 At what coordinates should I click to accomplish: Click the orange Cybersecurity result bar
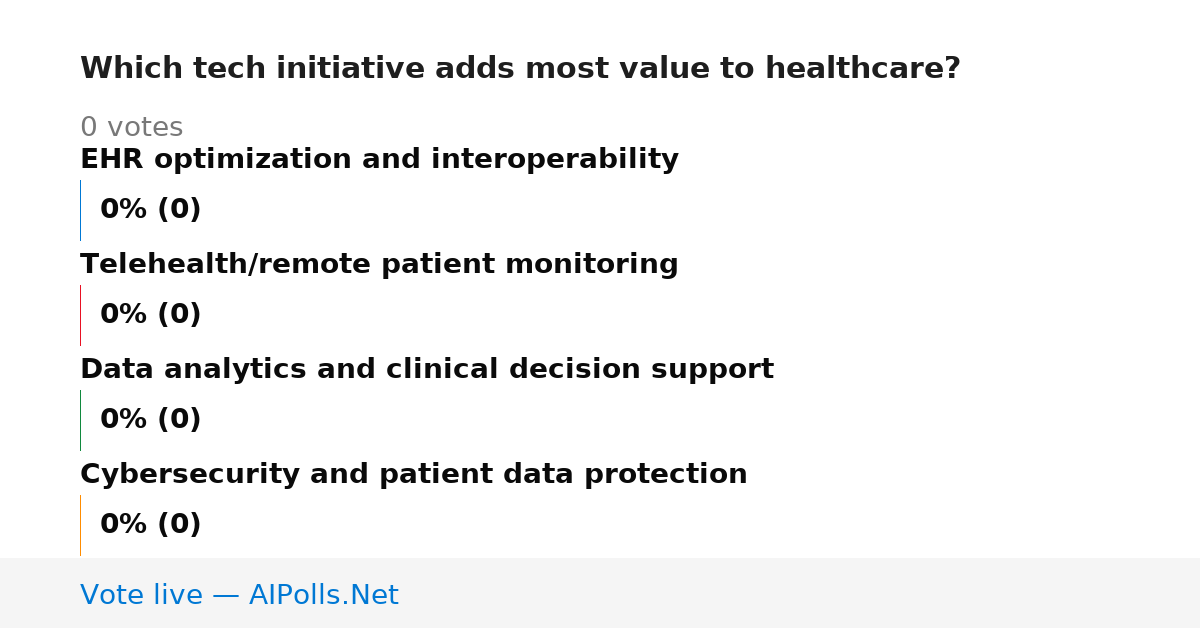pos(80,525)
